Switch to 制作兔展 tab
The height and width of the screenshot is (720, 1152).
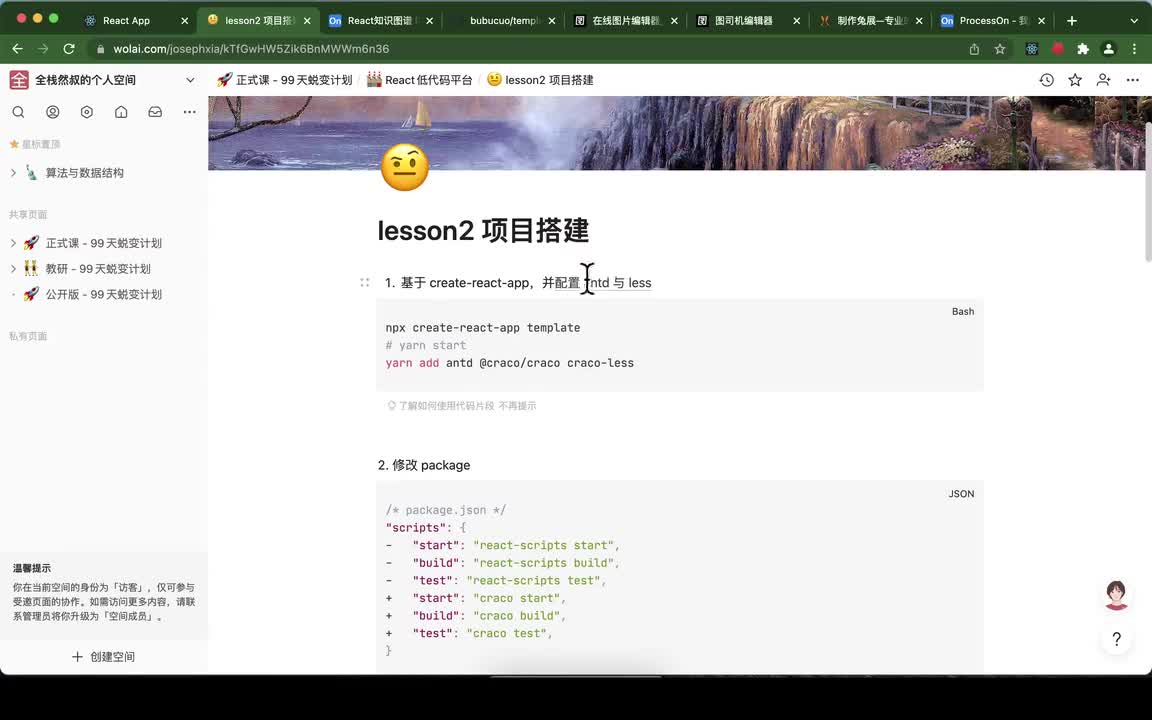pyautogui.click(x=871, y=21)
